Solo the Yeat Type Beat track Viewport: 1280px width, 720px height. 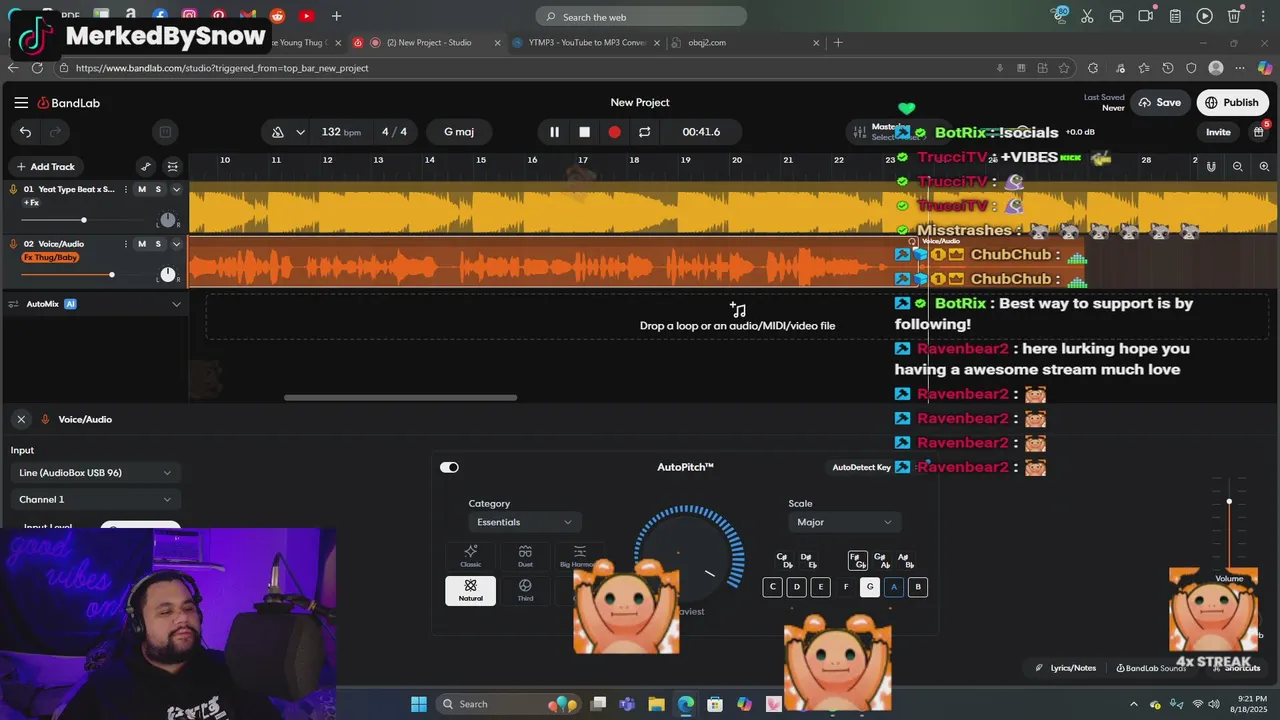(158, 189)
